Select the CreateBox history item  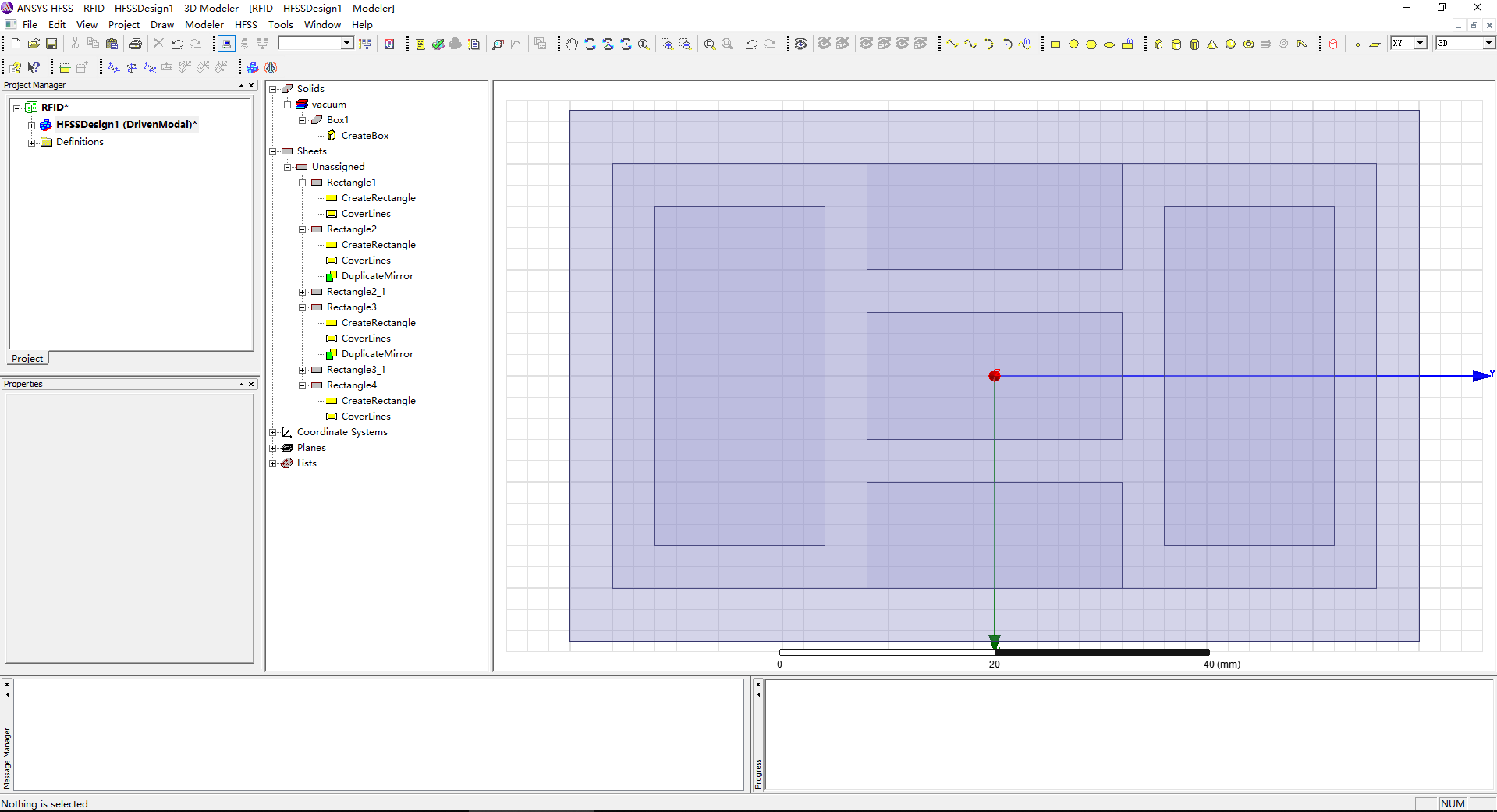364,136
